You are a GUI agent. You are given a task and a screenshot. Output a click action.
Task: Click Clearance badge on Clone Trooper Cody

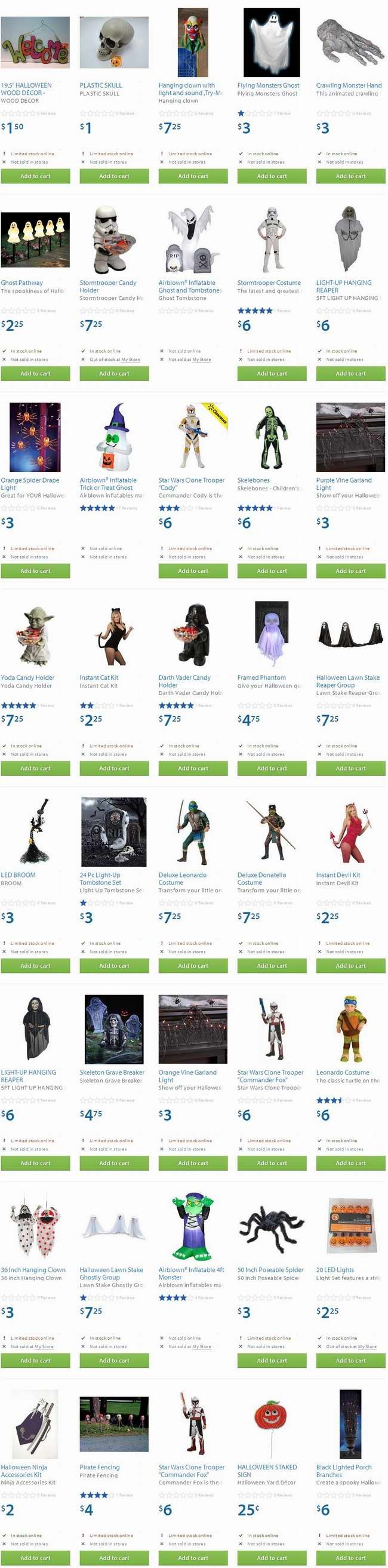[x=218, y=414]
